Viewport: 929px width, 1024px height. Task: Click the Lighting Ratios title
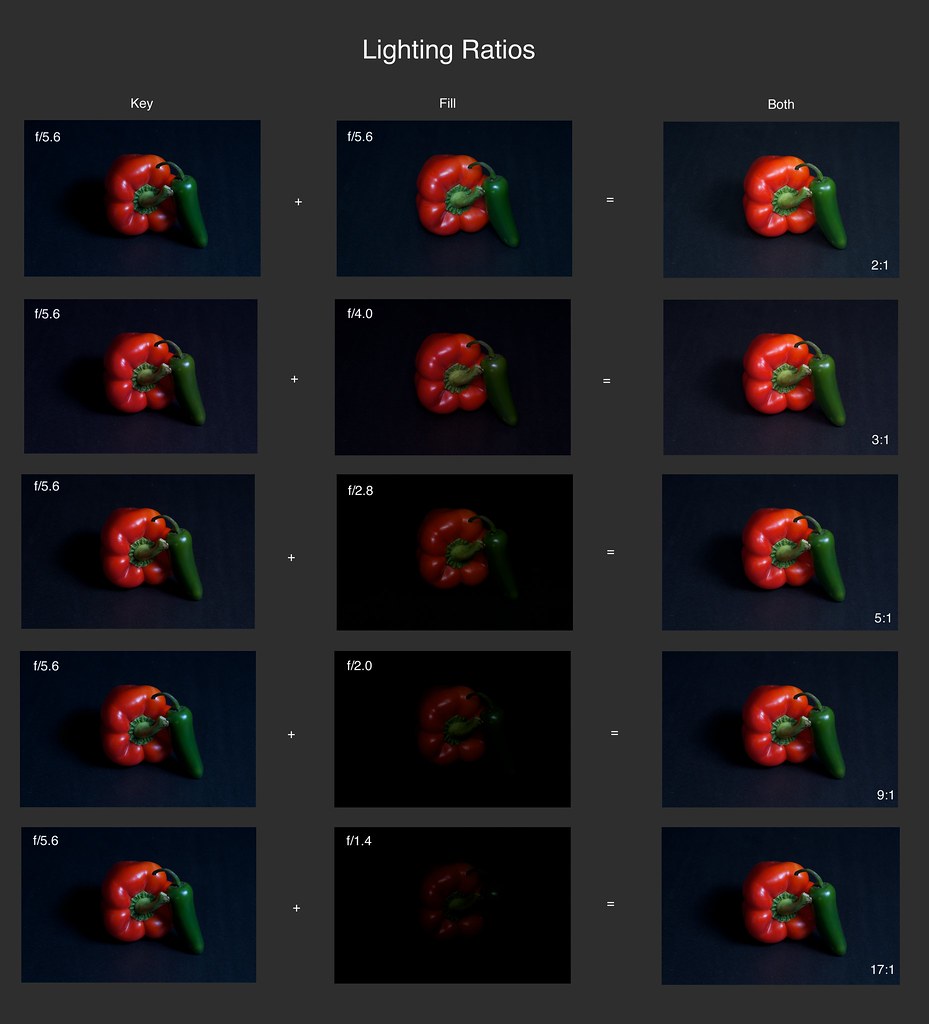(x=449, y=50)
